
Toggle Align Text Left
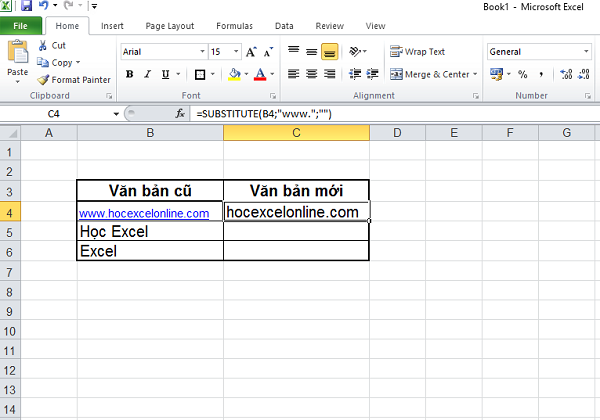293,74
